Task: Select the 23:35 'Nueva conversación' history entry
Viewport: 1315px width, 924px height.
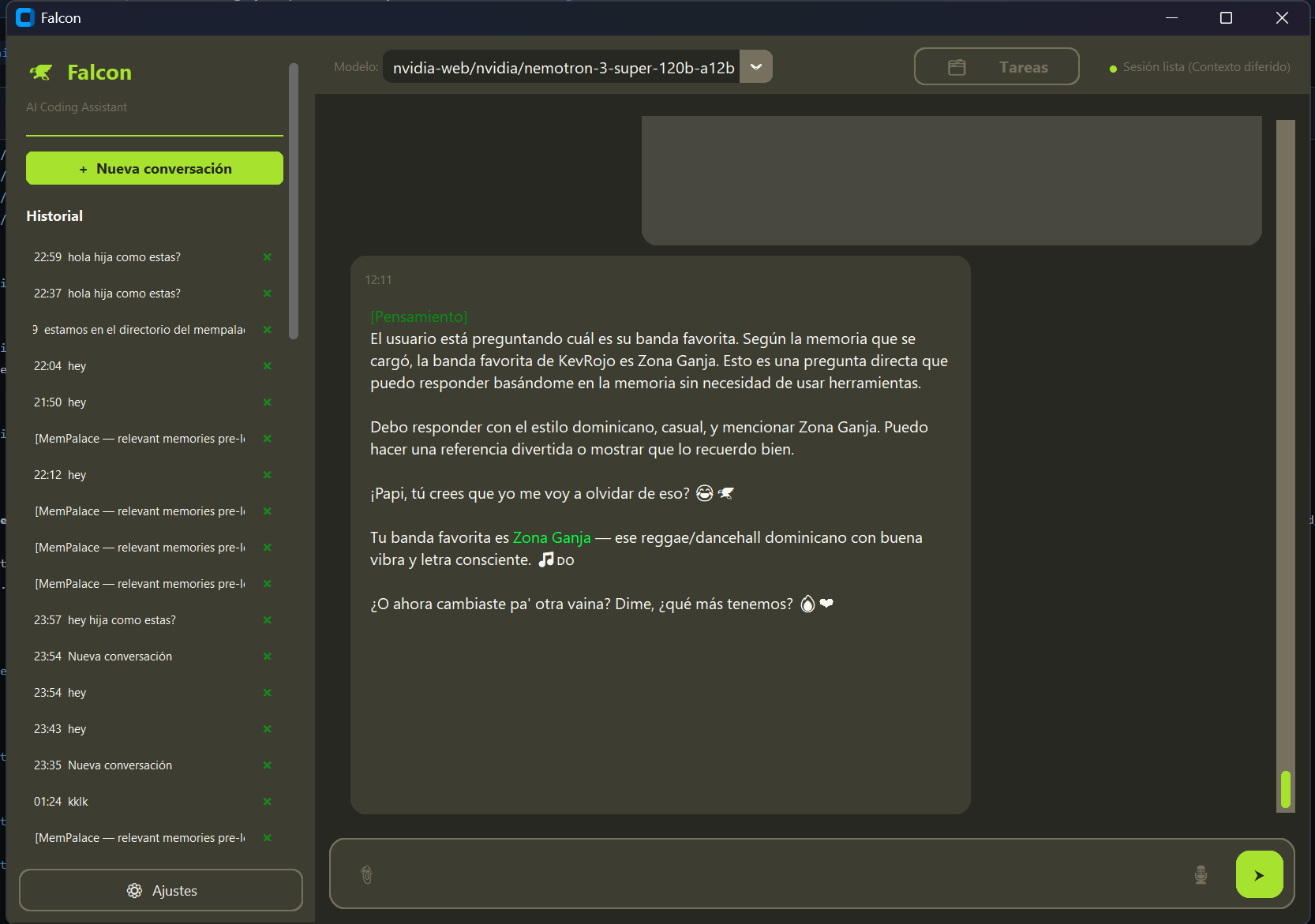Action: click(139, 765)
